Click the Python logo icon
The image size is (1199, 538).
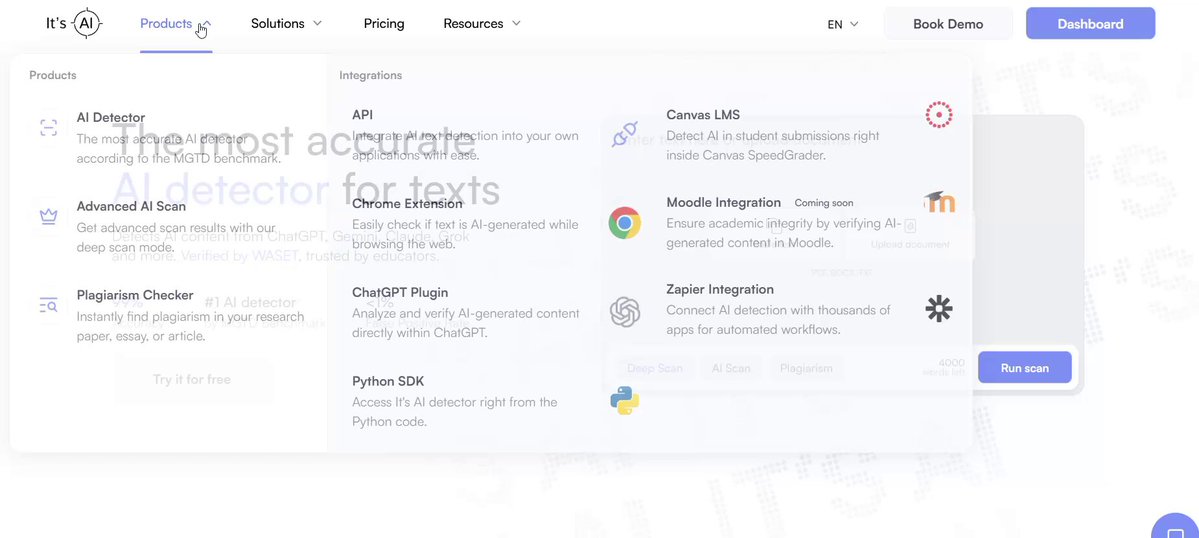click(x=625, y=400)
